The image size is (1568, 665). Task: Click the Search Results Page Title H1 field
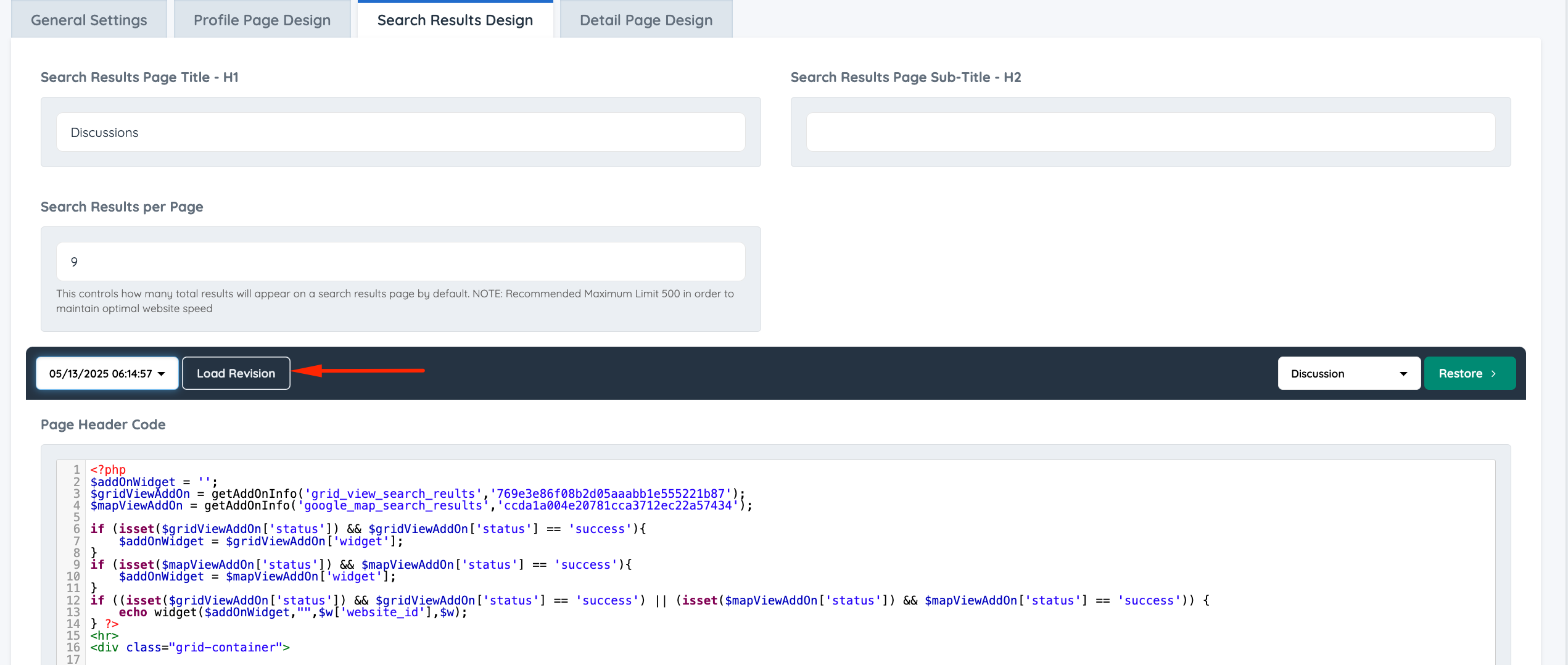coord(401,132)
